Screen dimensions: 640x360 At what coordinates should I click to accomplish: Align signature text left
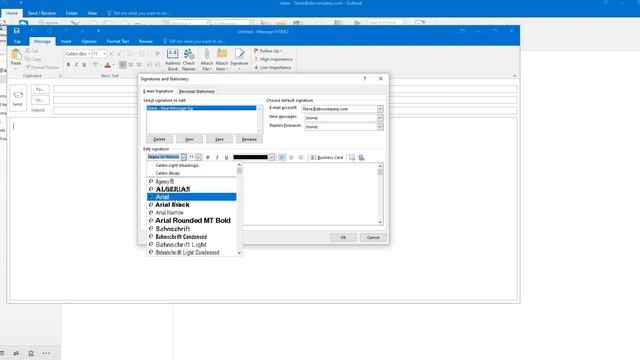282,157
